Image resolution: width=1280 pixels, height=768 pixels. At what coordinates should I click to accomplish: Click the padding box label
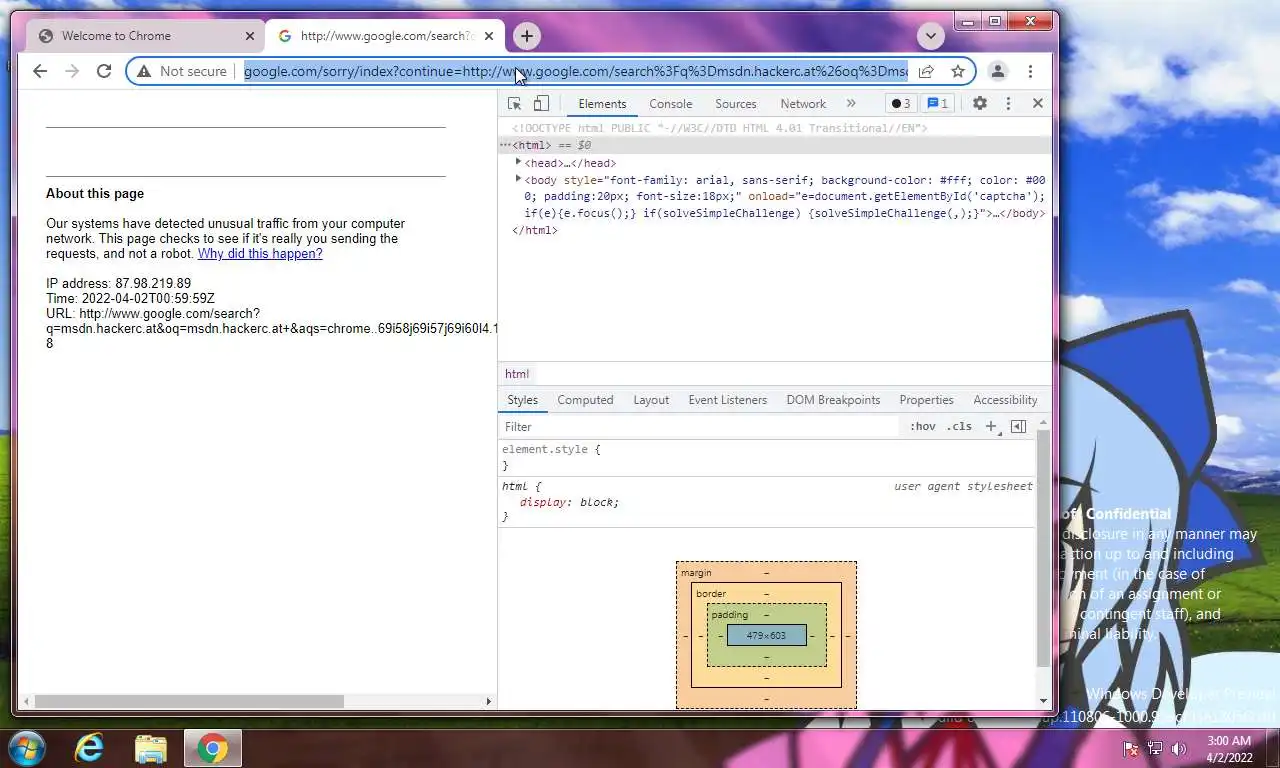[x=729, y=615]
